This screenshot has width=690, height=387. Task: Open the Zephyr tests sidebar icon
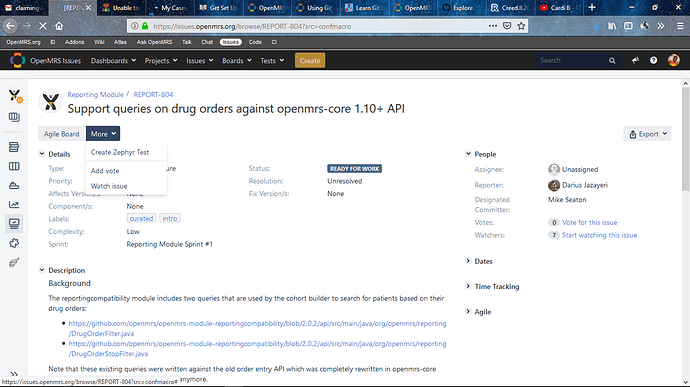[x=14, y=262]
